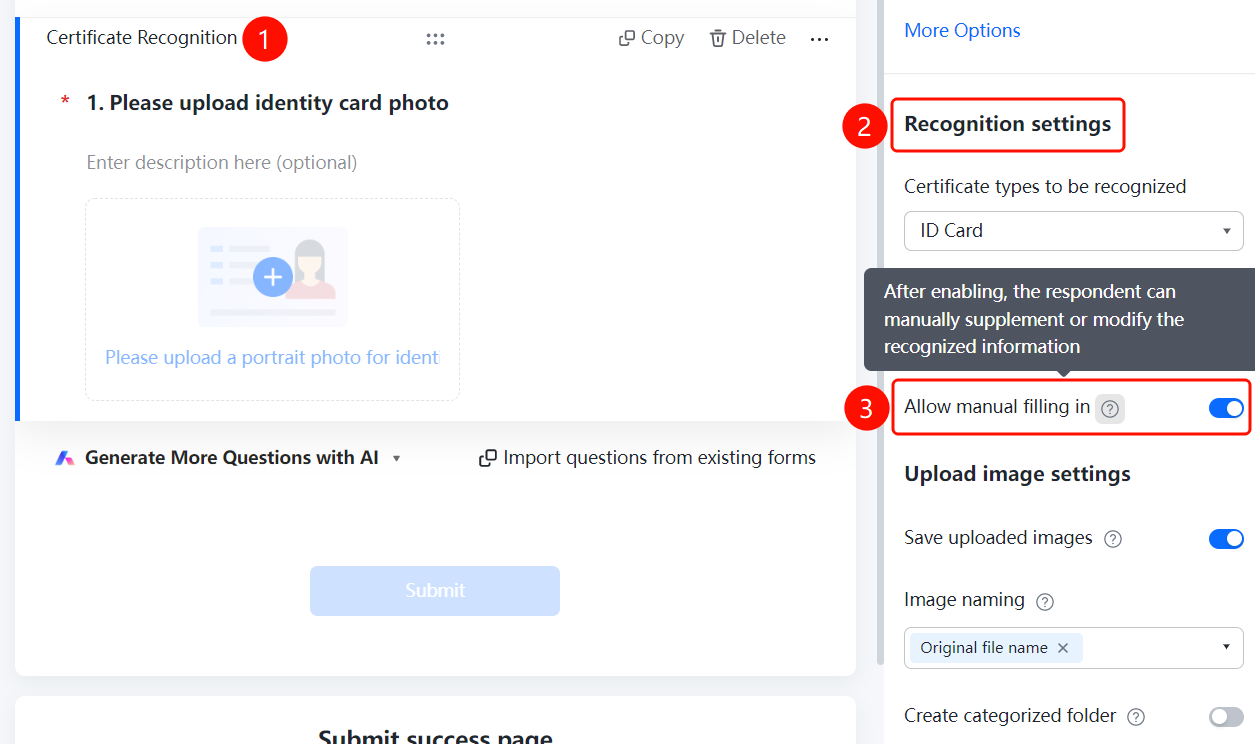Viewport: 1255px width, 744px height.
Task: Disable Save uploaded images switch
Action: pyautogui.click(x=1226, y=539)
